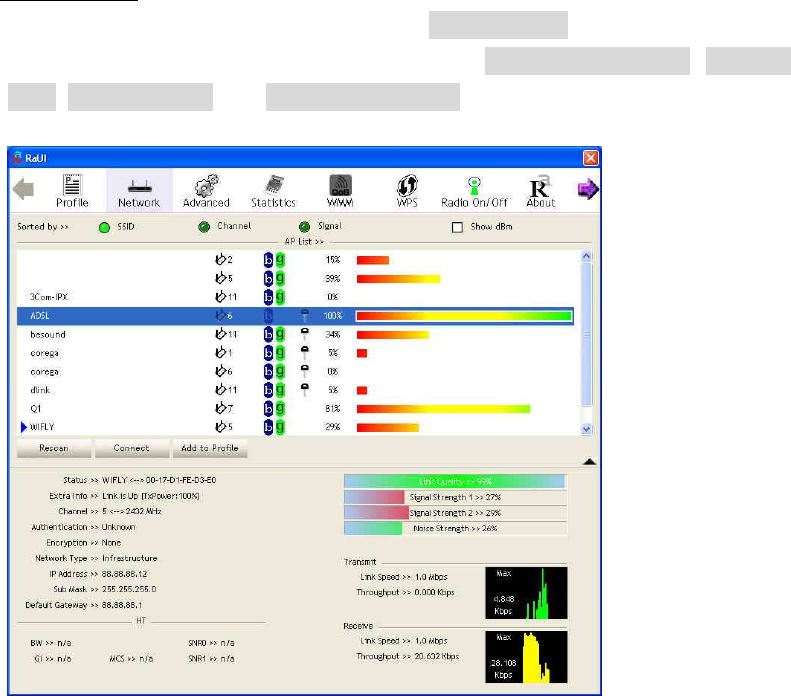Screen dimensions: 791x696
Task: Click the AP list scroll down arrow
Action: click(586, 429)
